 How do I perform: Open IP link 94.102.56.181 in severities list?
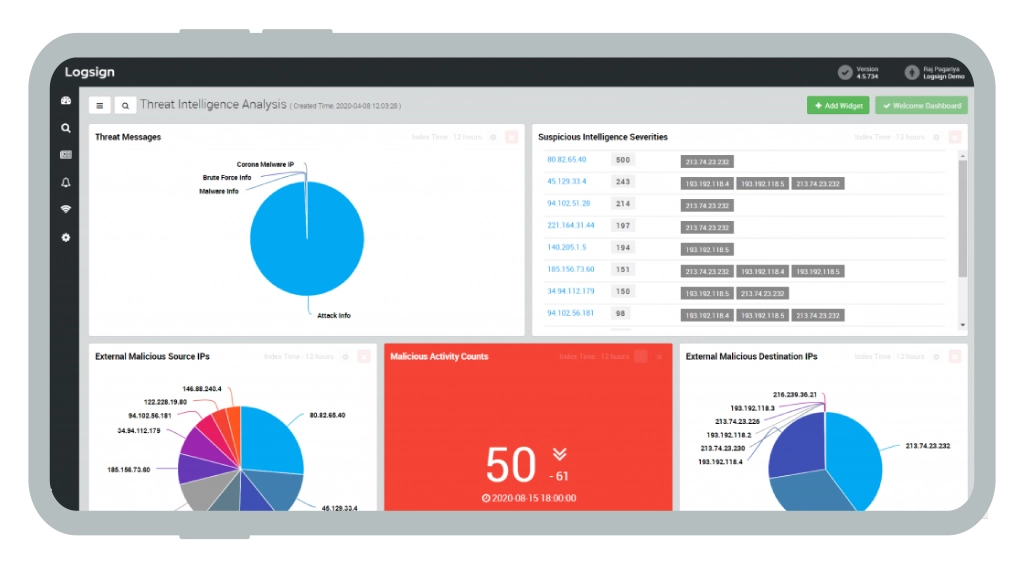pos(571,313)
